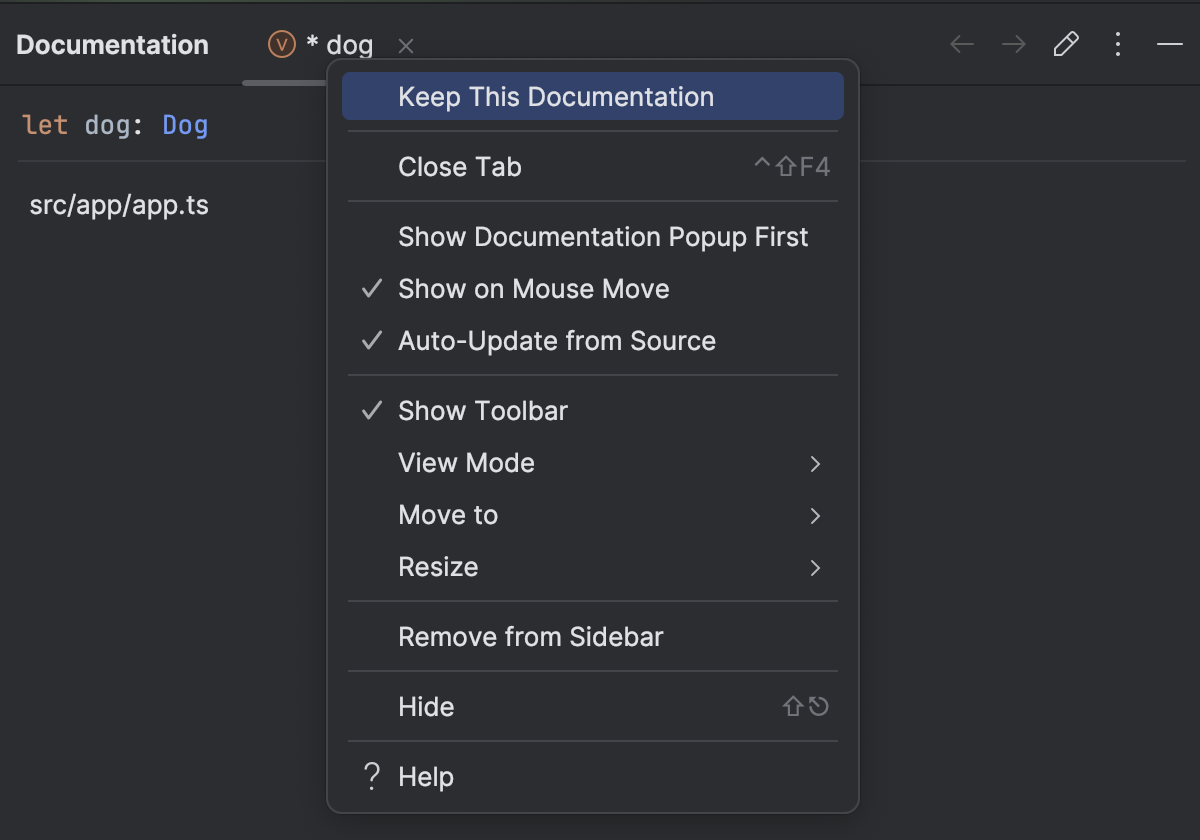Uncheck Show Toolbar
Viewport: 1200px width, 840px height.
[482, 411]
